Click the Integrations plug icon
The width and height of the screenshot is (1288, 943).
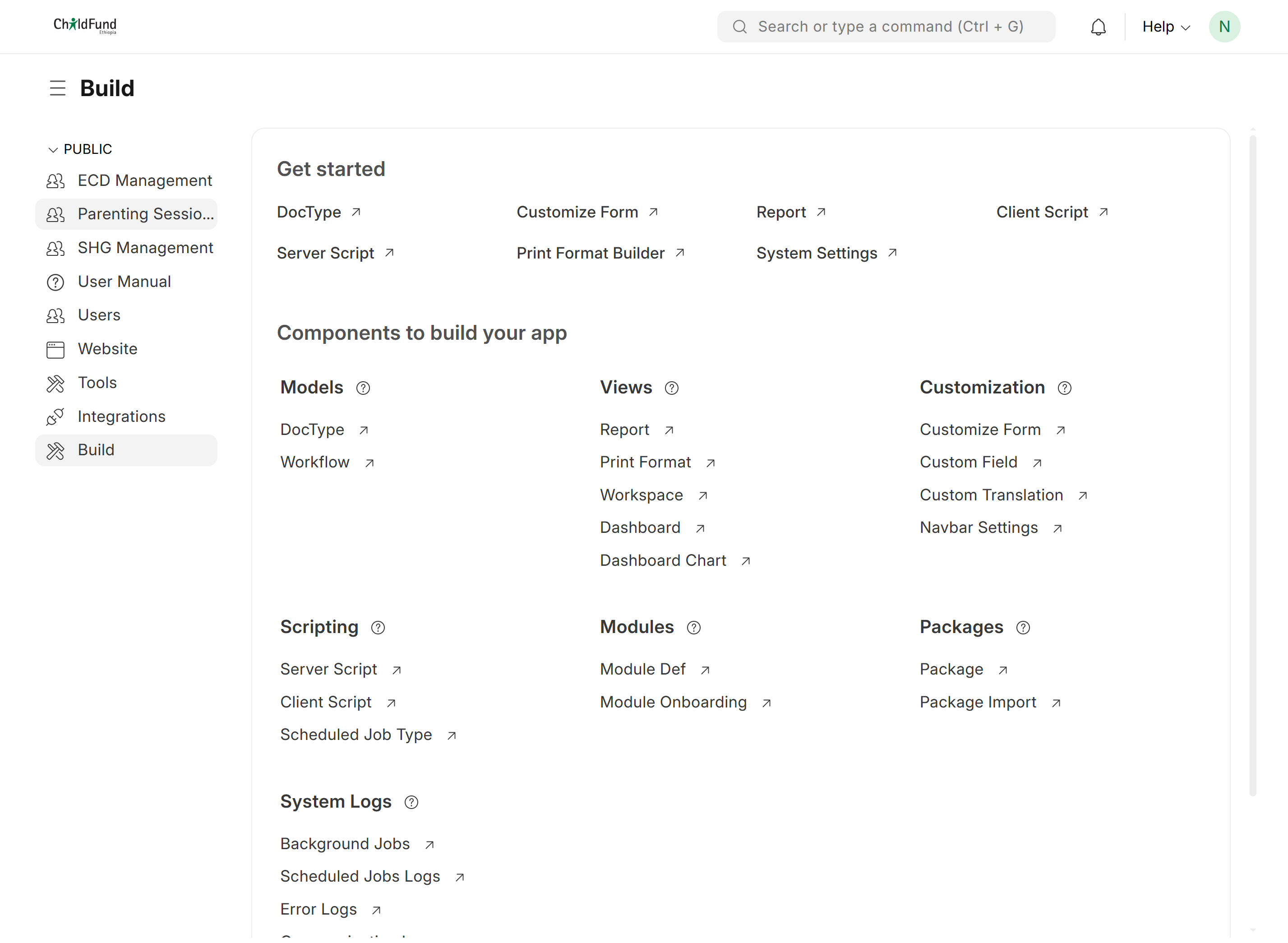pyautogui.click(x=55, y=417)
